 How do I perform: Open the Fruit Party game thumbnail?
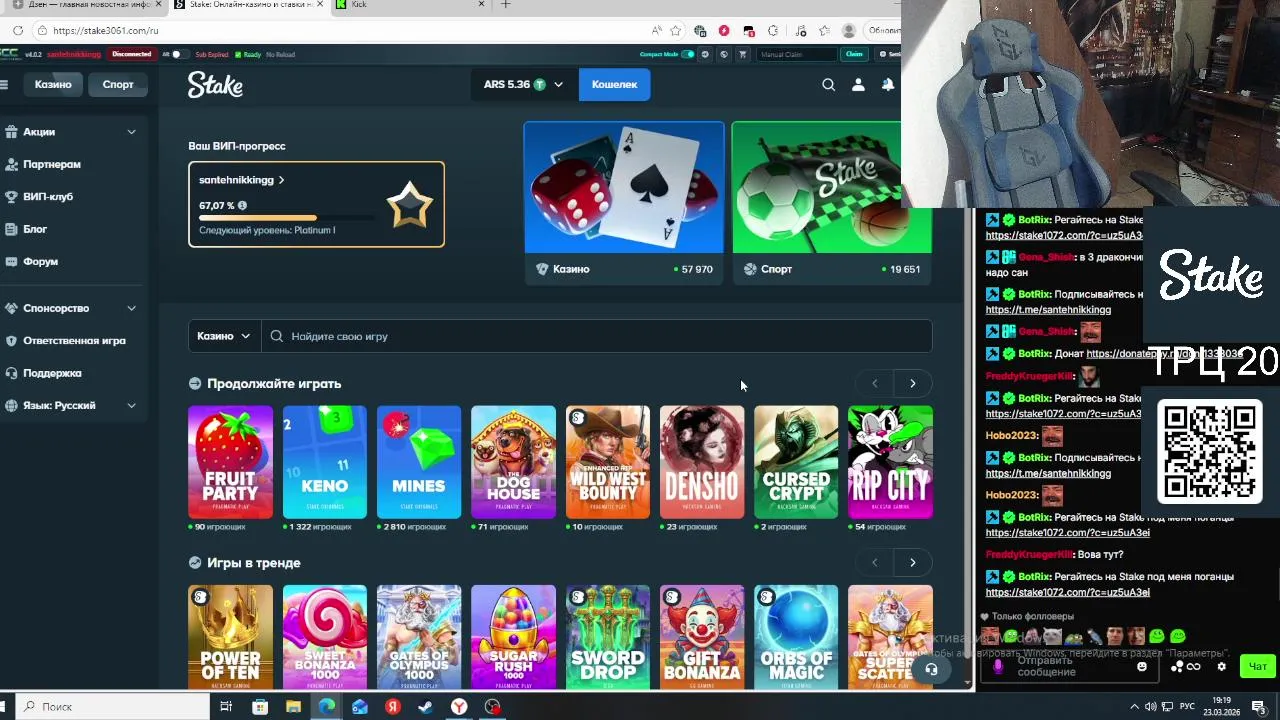click(230, 462)
